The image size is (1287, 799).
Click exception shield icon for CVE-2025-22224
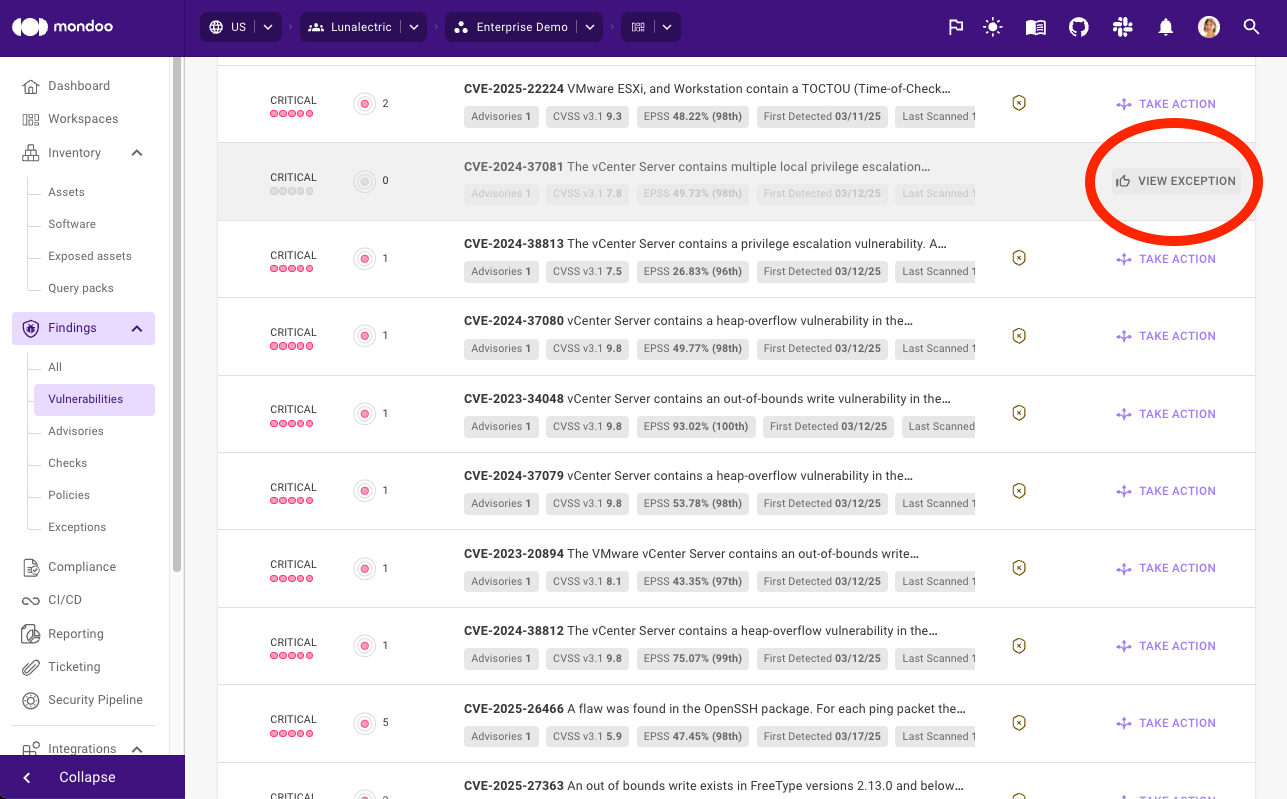tap(1019, 103)
